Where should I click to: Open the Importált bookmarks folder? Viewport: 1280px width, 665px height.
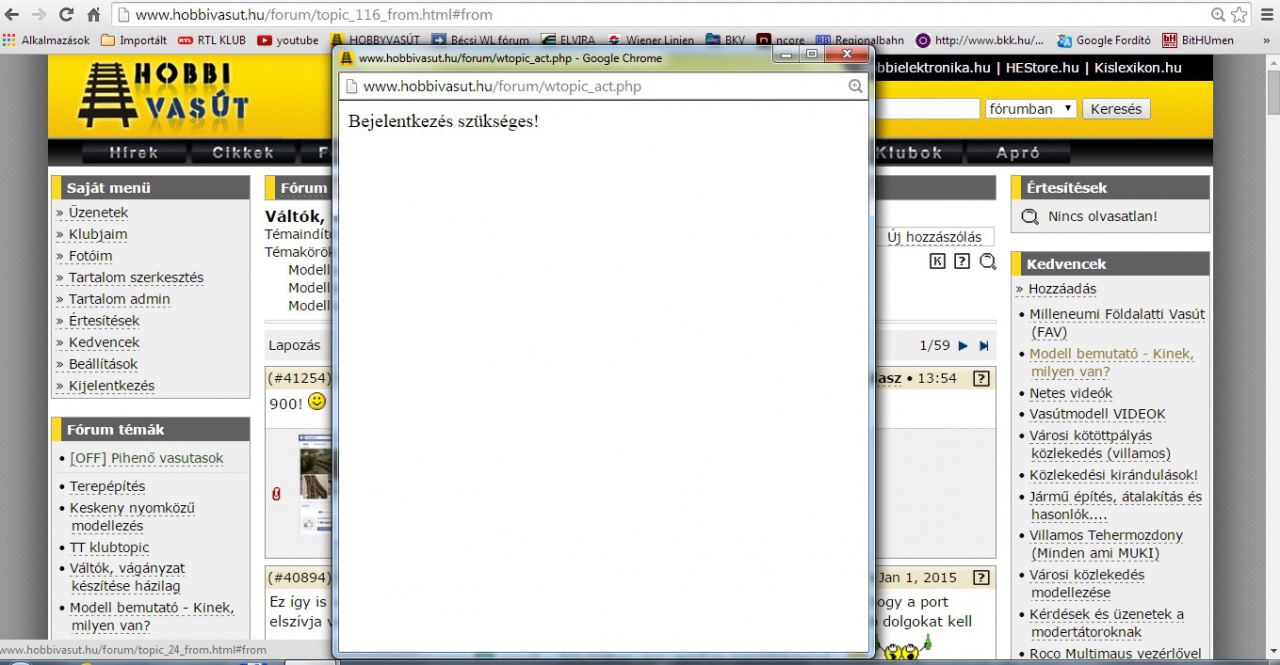[134, 41]
